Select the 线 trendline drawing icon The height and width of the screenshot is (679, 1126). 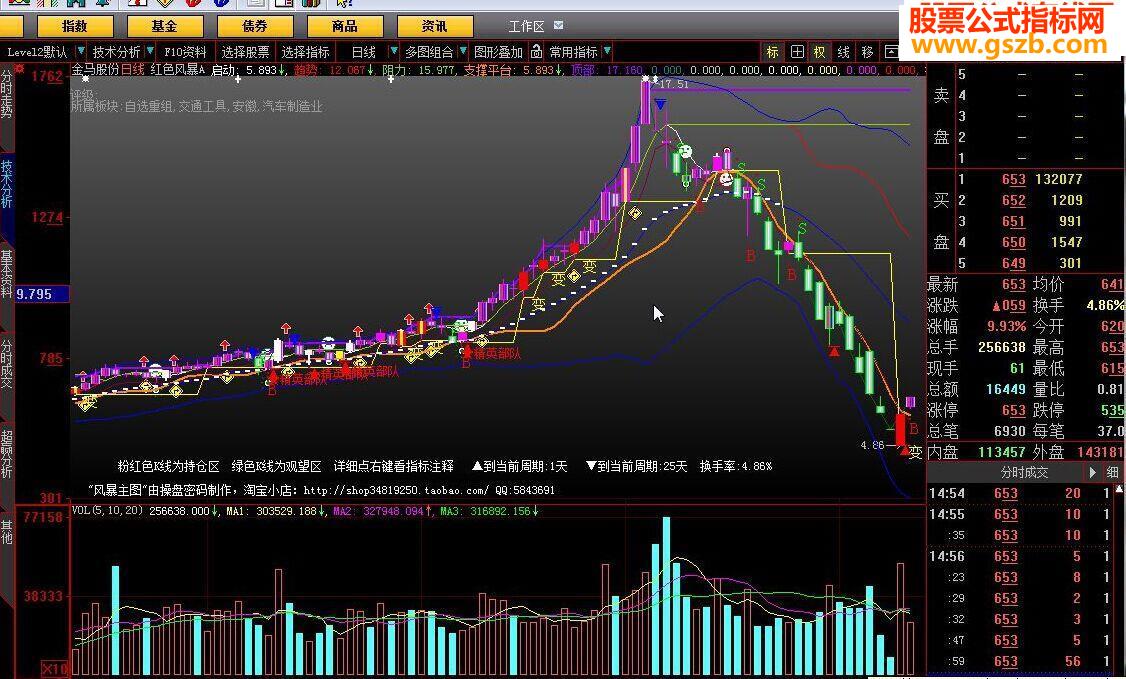pyautogui.click(x=845, y=52)
